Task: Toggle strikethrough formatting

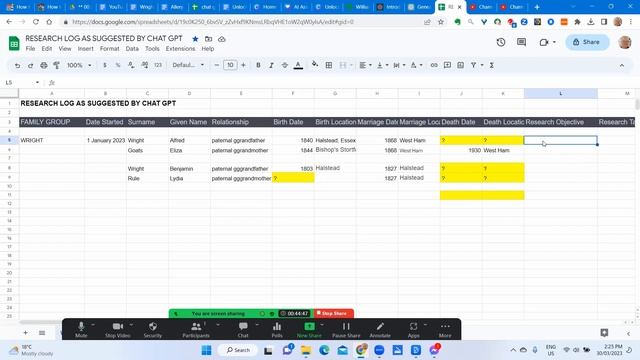Action: [284, 65]
